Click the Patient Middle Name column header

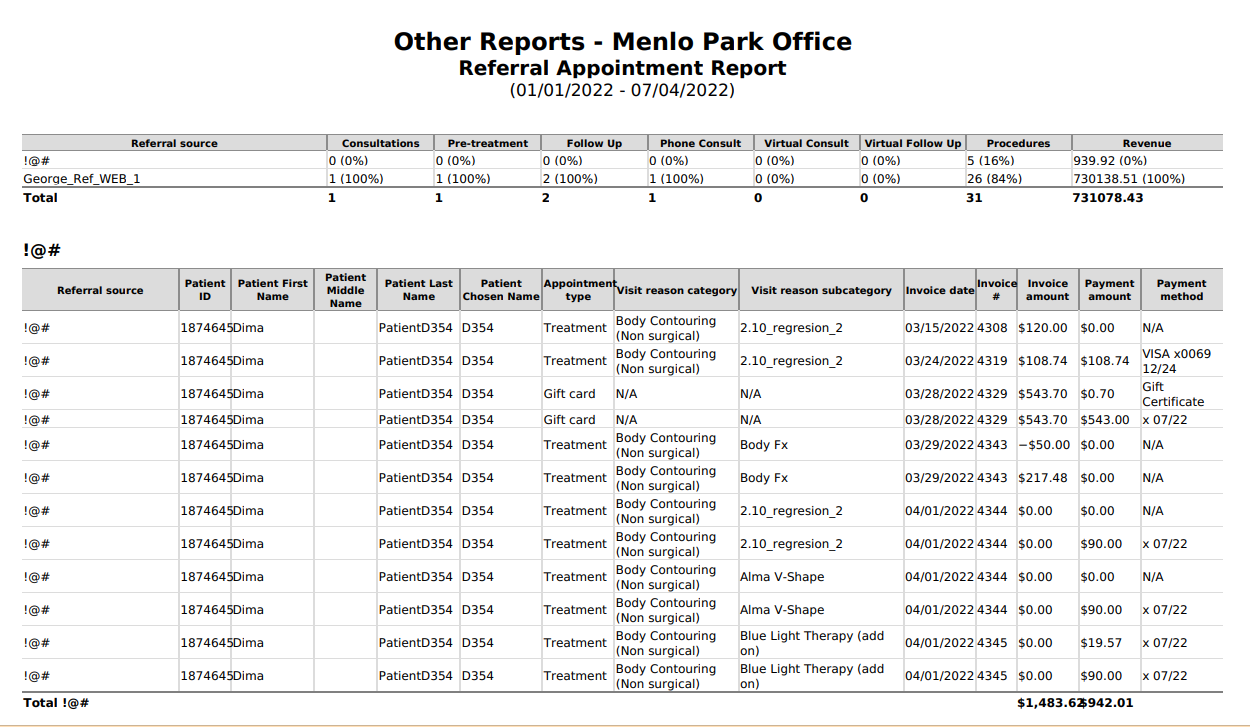345,290
